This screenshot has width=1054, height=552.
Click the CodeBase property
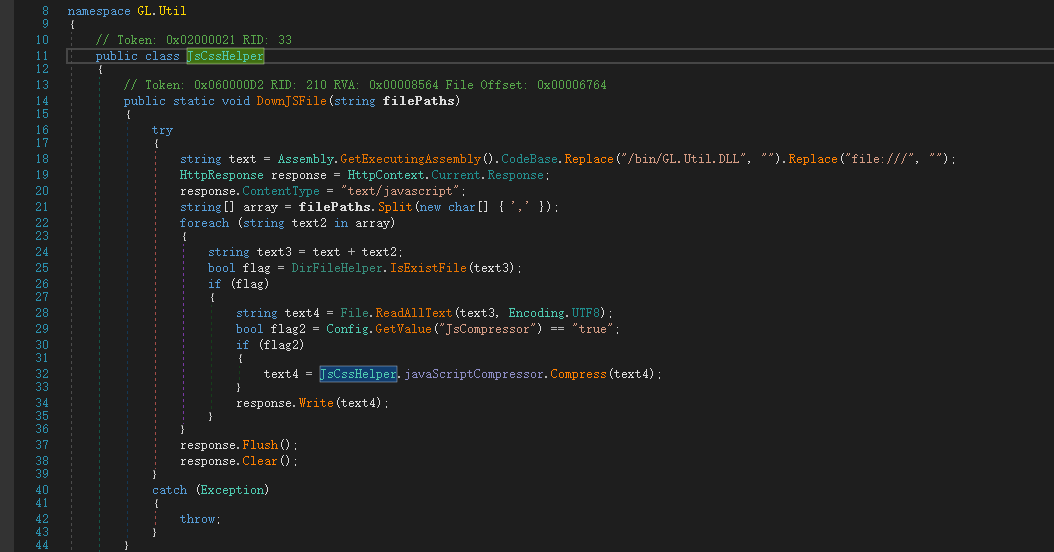click(529, 159)
